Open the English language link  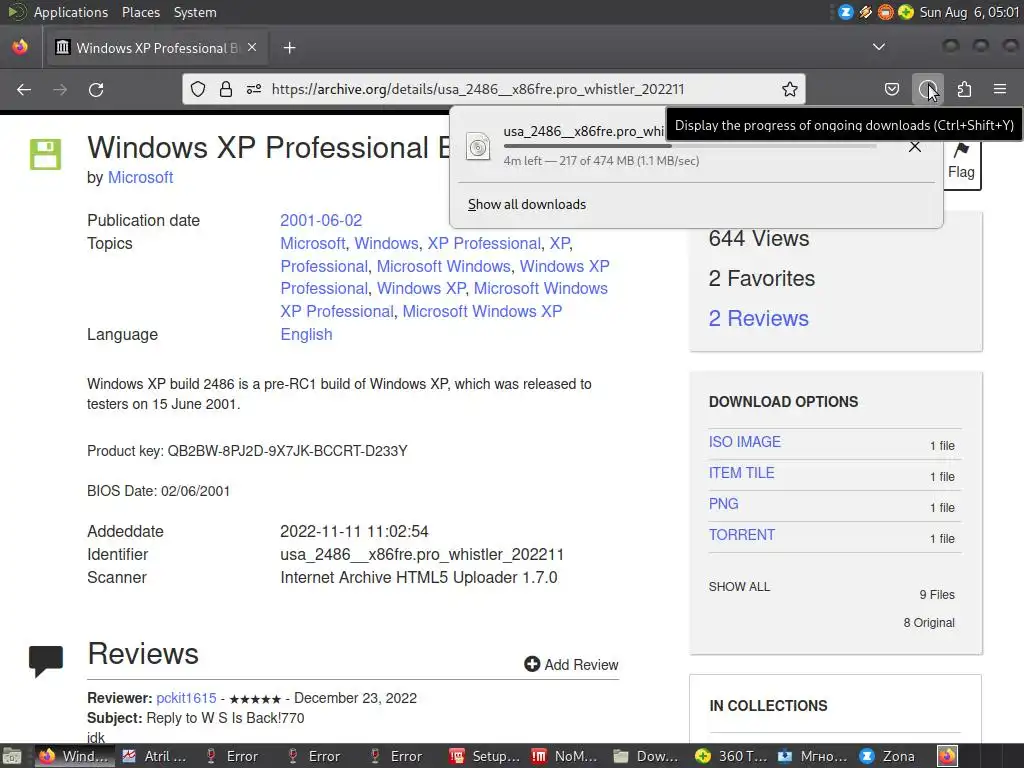click(306, 334)
